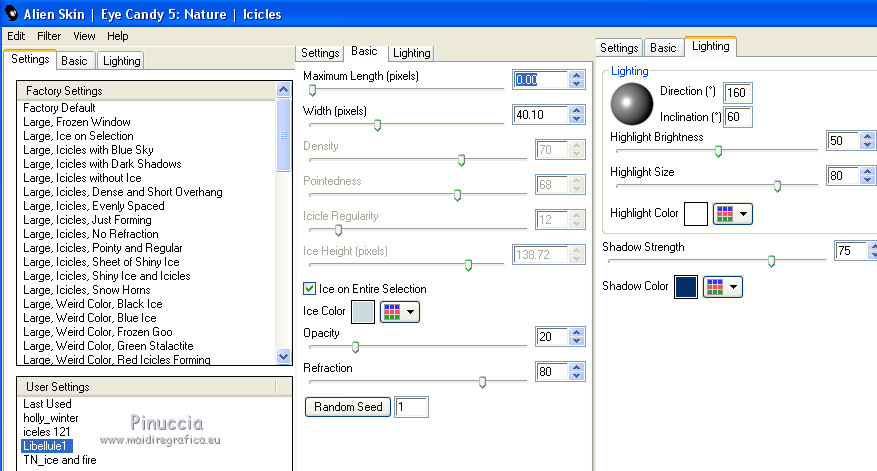This screenshot has width=877, height=471.
Task: Click the Highlight Brightness value field
Action: click(x=842, y=140)
